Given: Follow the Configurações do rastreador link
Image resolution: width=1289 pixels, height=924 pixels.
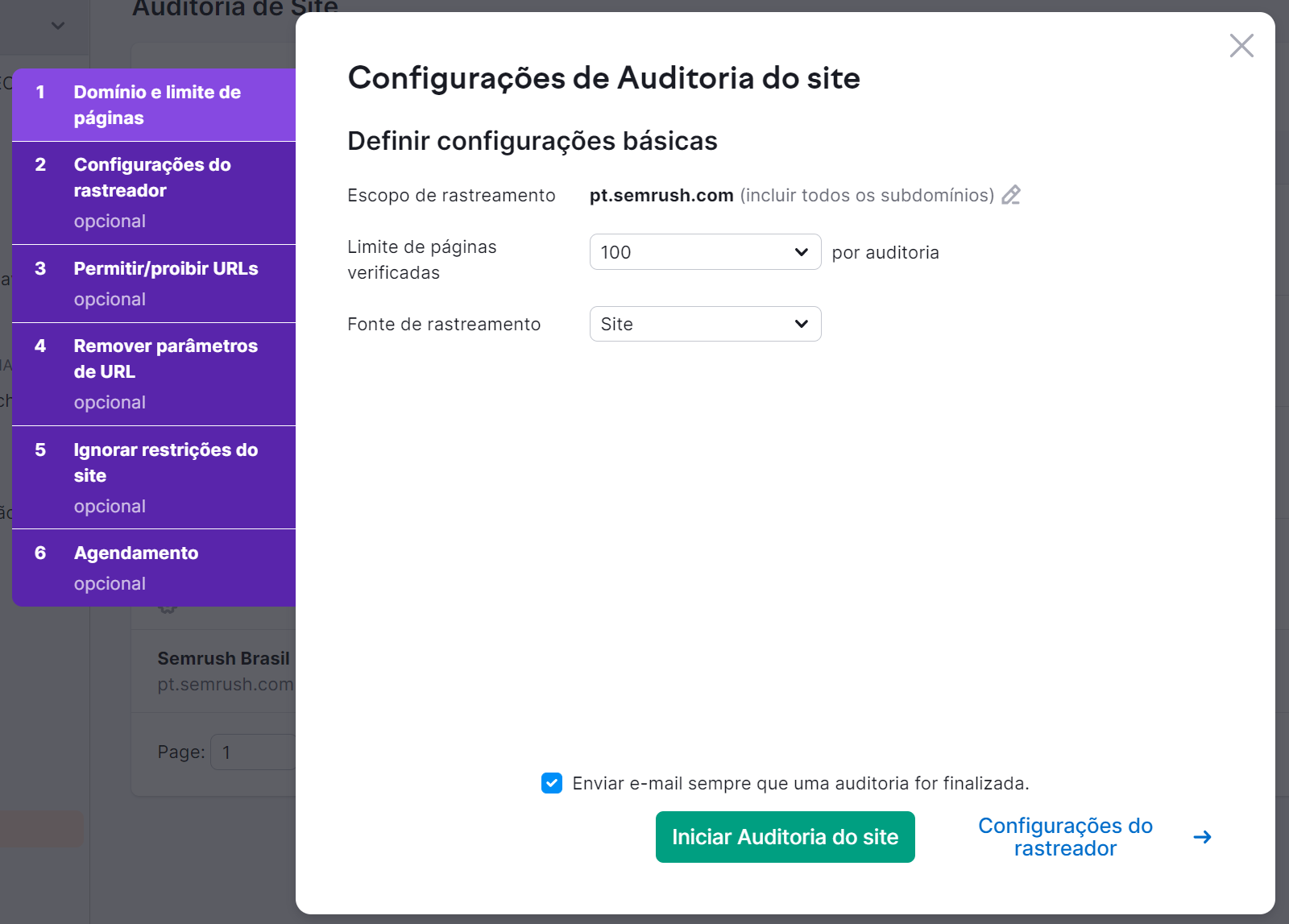Looking at the screenshot, I should (1065, 837).
